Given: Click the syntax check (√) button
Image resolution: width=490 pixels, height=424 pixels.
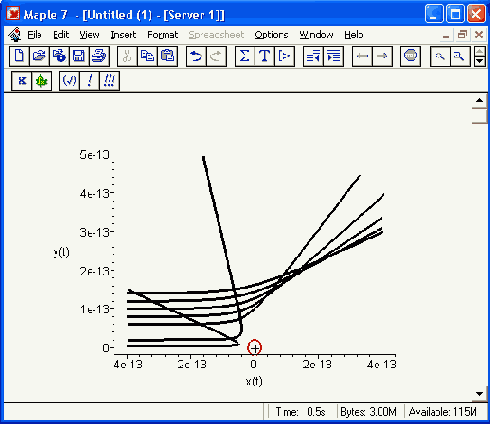Looking at the screenshot, I should [x=69, y=81].
